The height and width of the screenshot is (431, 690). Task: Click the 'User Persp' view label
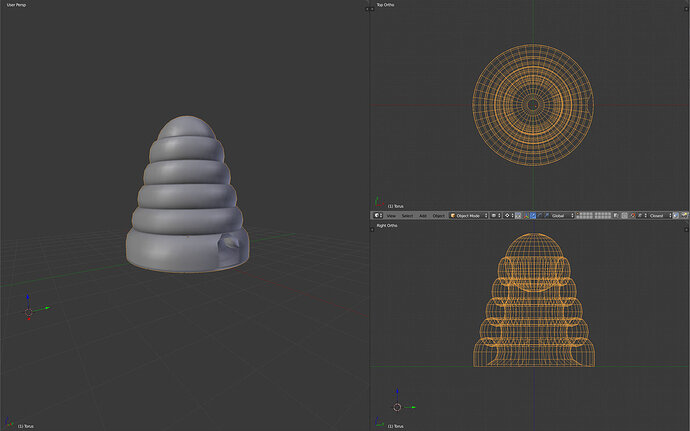pos(16,5)
